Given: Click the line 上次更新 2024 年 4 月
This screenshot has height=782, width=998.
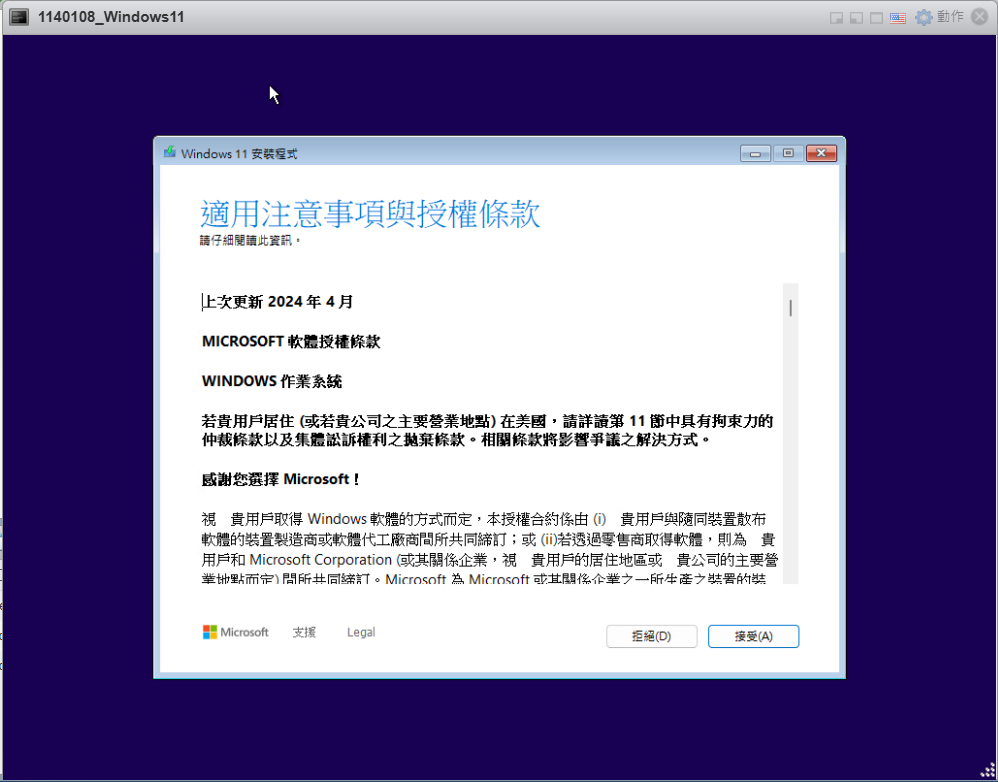Looking at the screenshot, I should (x=278, y=302).
